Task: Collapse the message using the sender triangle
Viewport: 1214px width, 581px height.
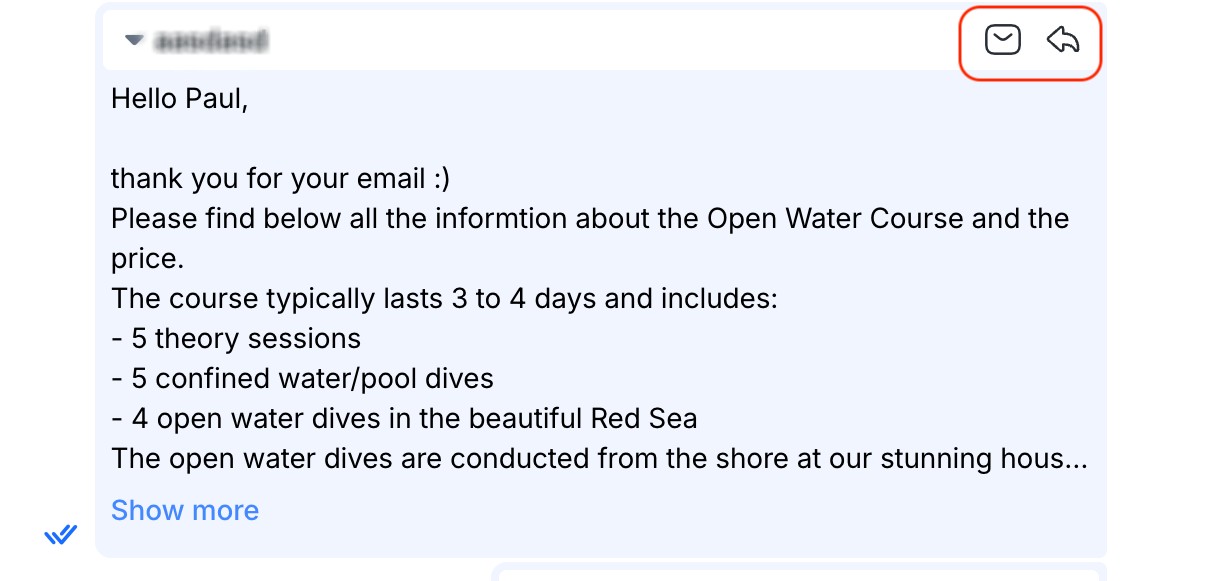Action: pos(132,41)
